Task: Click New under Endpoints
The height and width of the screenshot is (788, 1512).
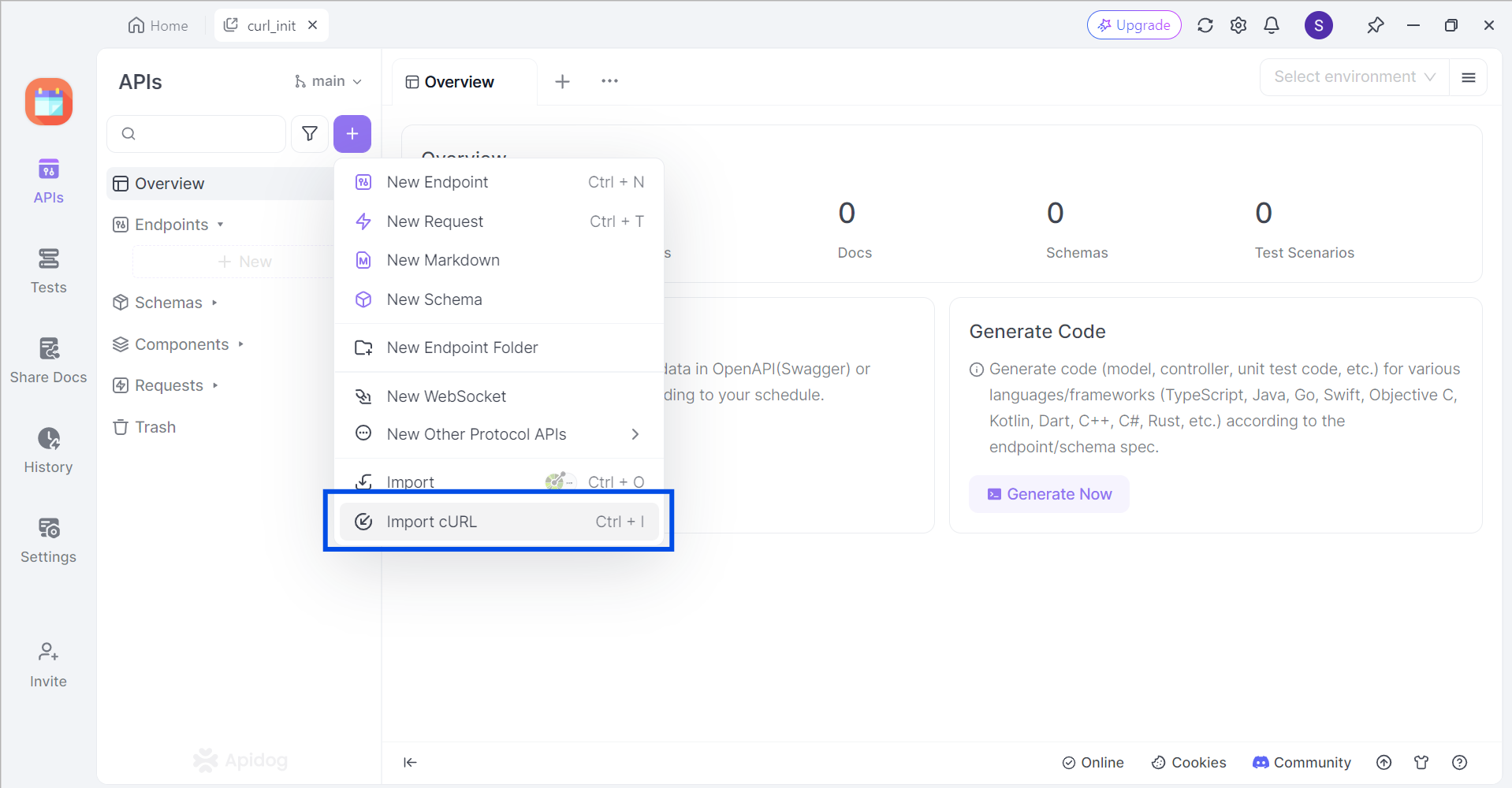Action: coord(245,262)
